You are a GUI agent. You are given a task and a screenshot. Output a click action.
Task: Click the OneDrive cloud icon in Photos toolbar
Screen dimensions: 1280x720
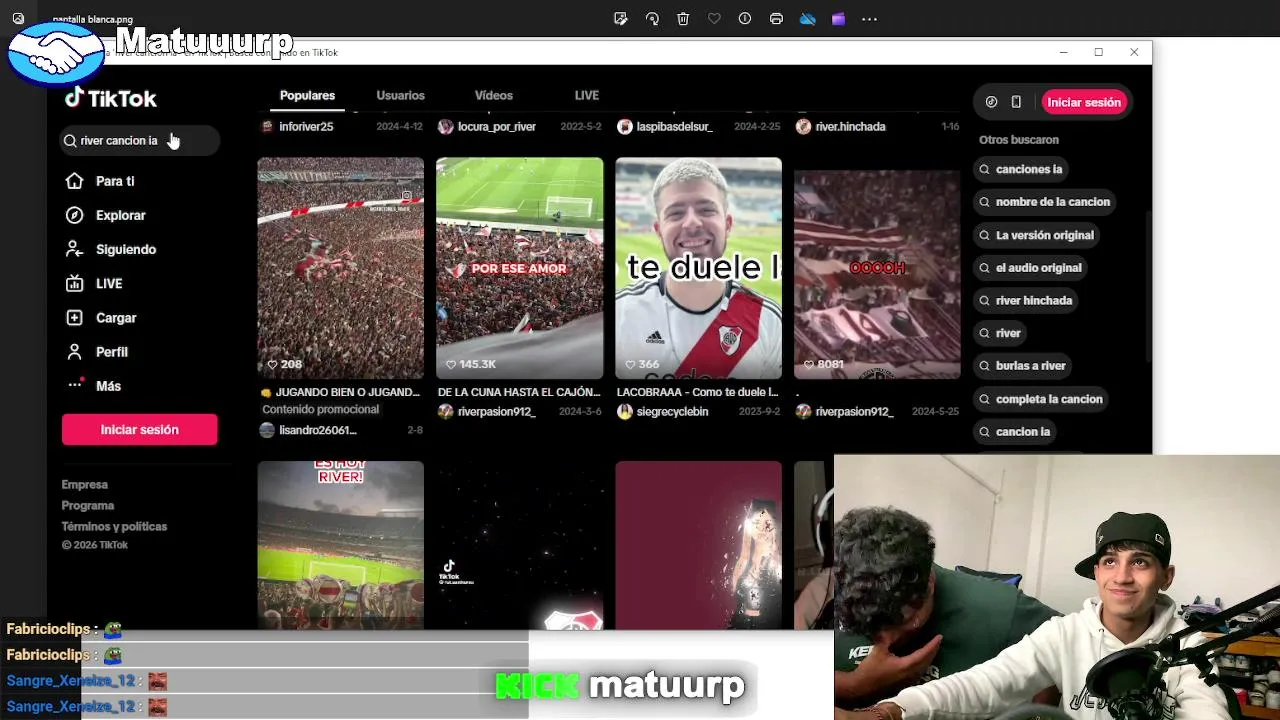[x=807, y=19]
